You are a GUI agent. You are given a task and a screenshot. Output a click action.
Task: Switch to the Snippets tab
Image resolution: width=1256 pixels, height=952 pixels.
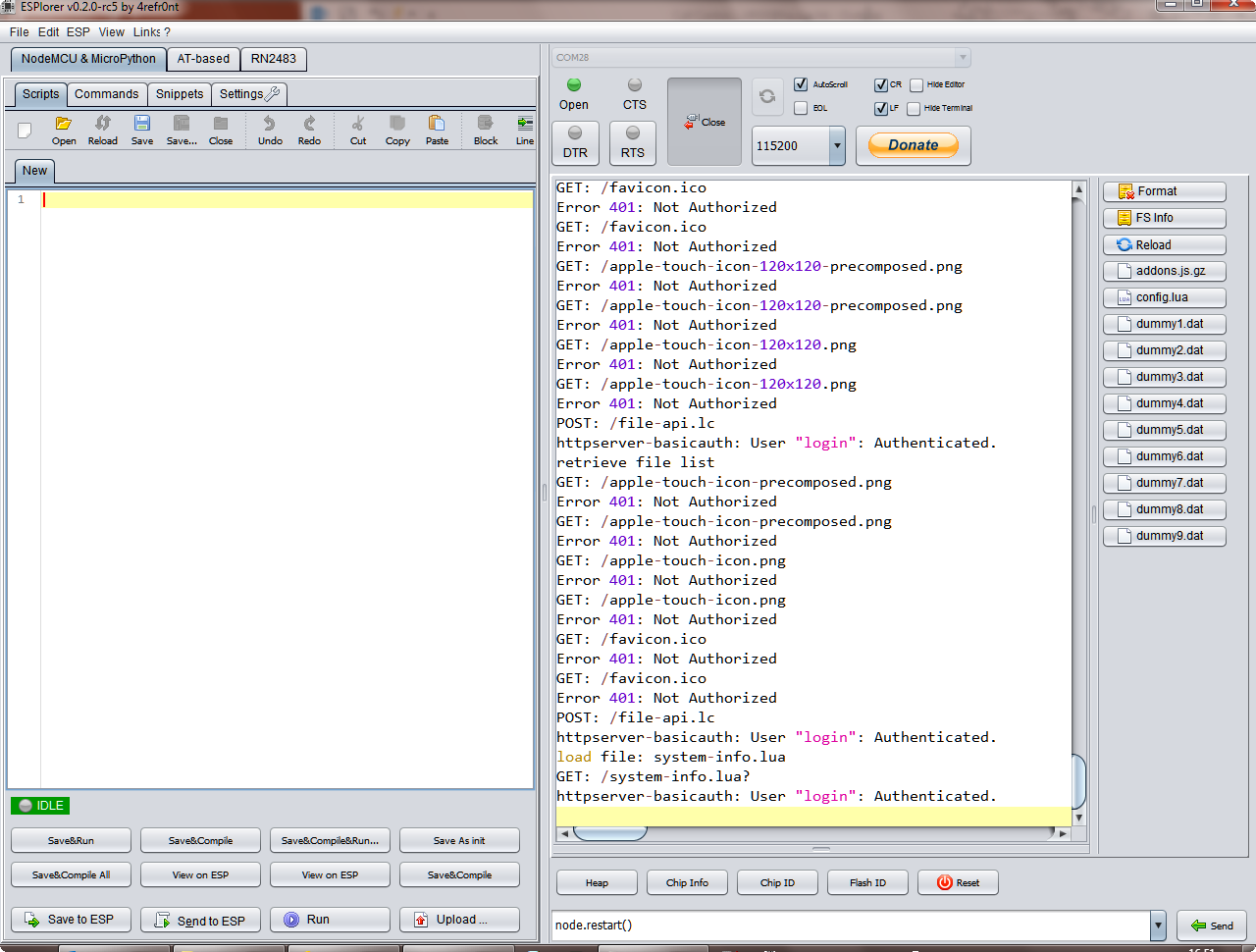180,94
